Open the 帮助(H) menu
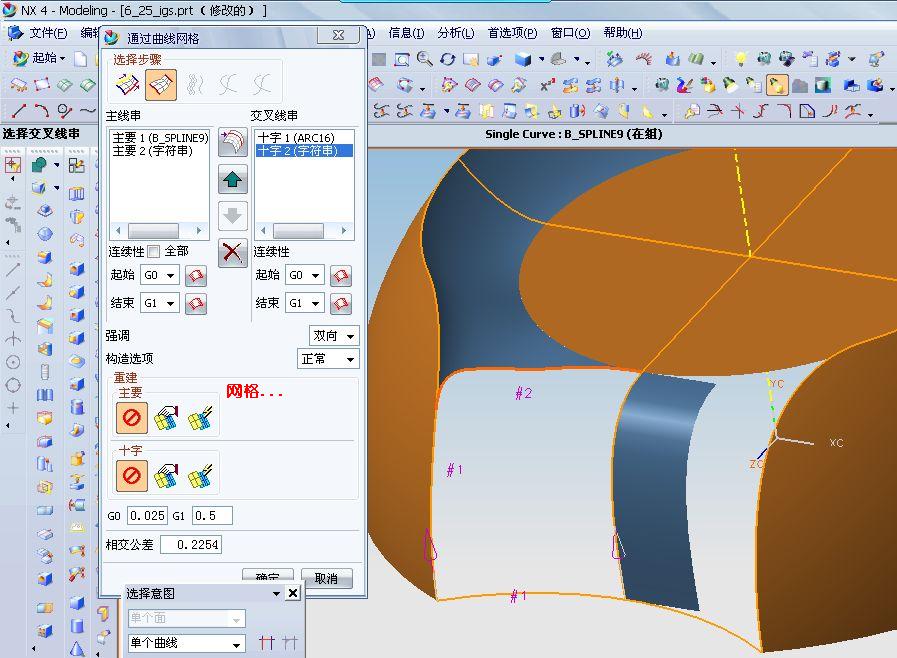The image size is (897, 658). tap(623, 33)
